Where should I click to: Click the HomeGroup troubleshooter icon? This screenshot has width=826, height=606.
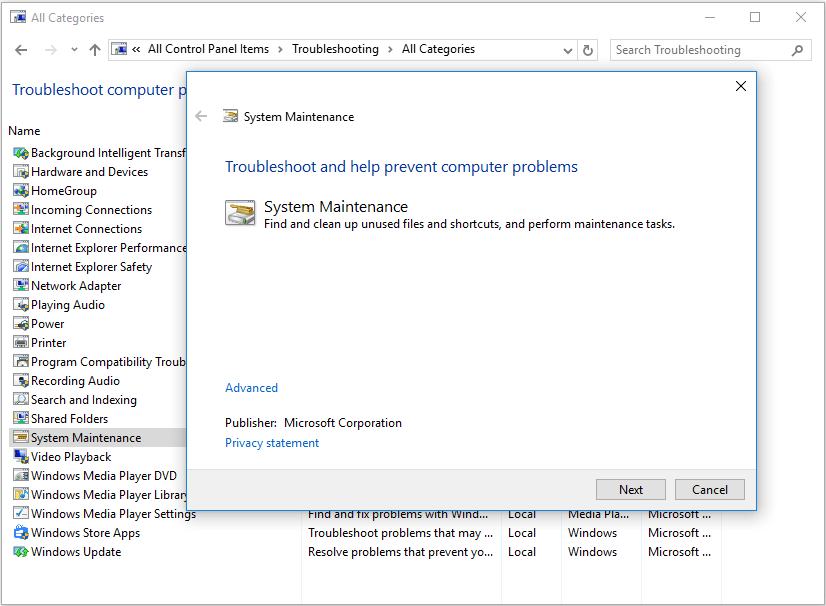pos(20,191)
